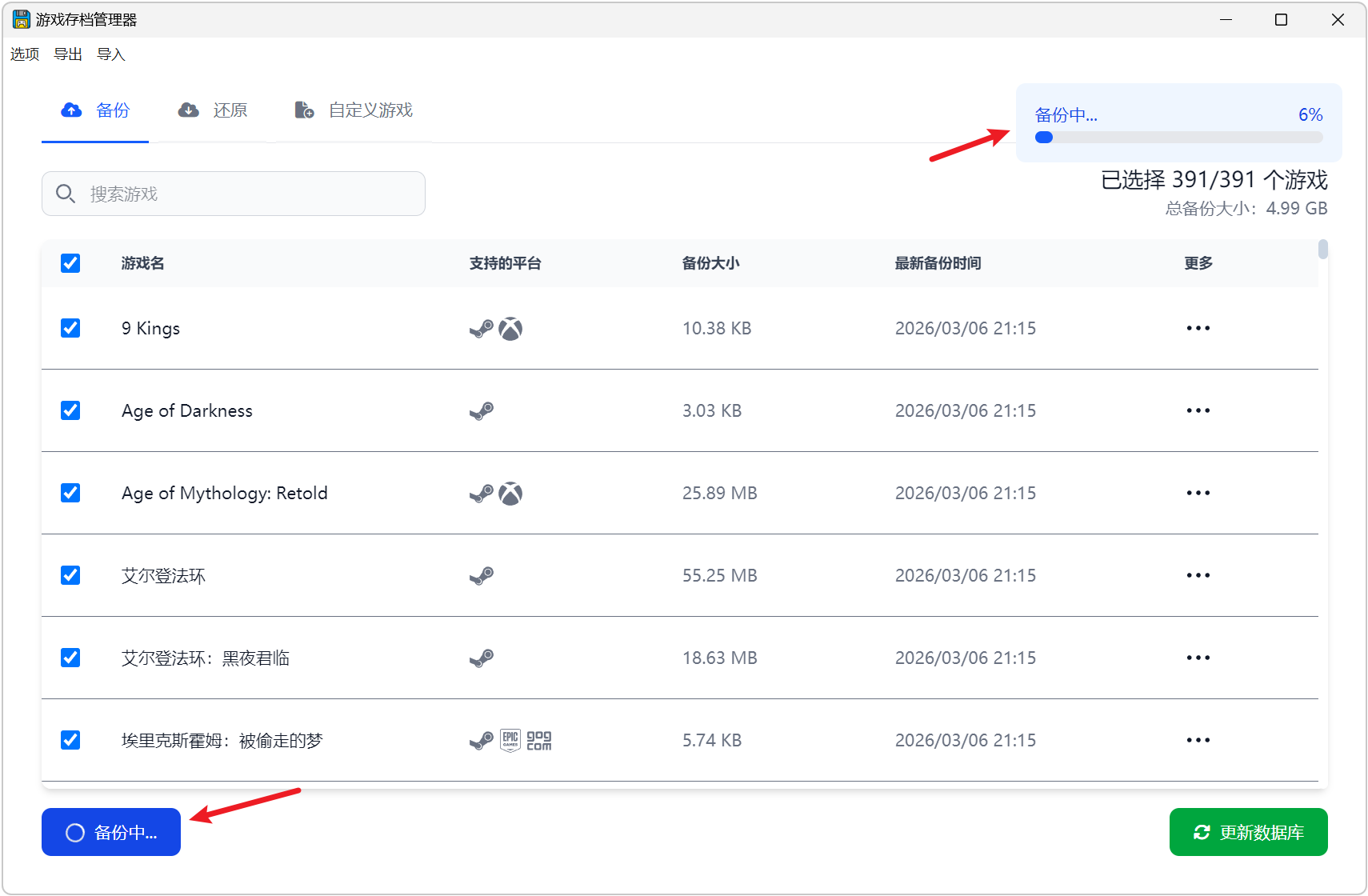
Task: Click Steam icon for Age of Mythology: Retold
Action: (482, 494)
